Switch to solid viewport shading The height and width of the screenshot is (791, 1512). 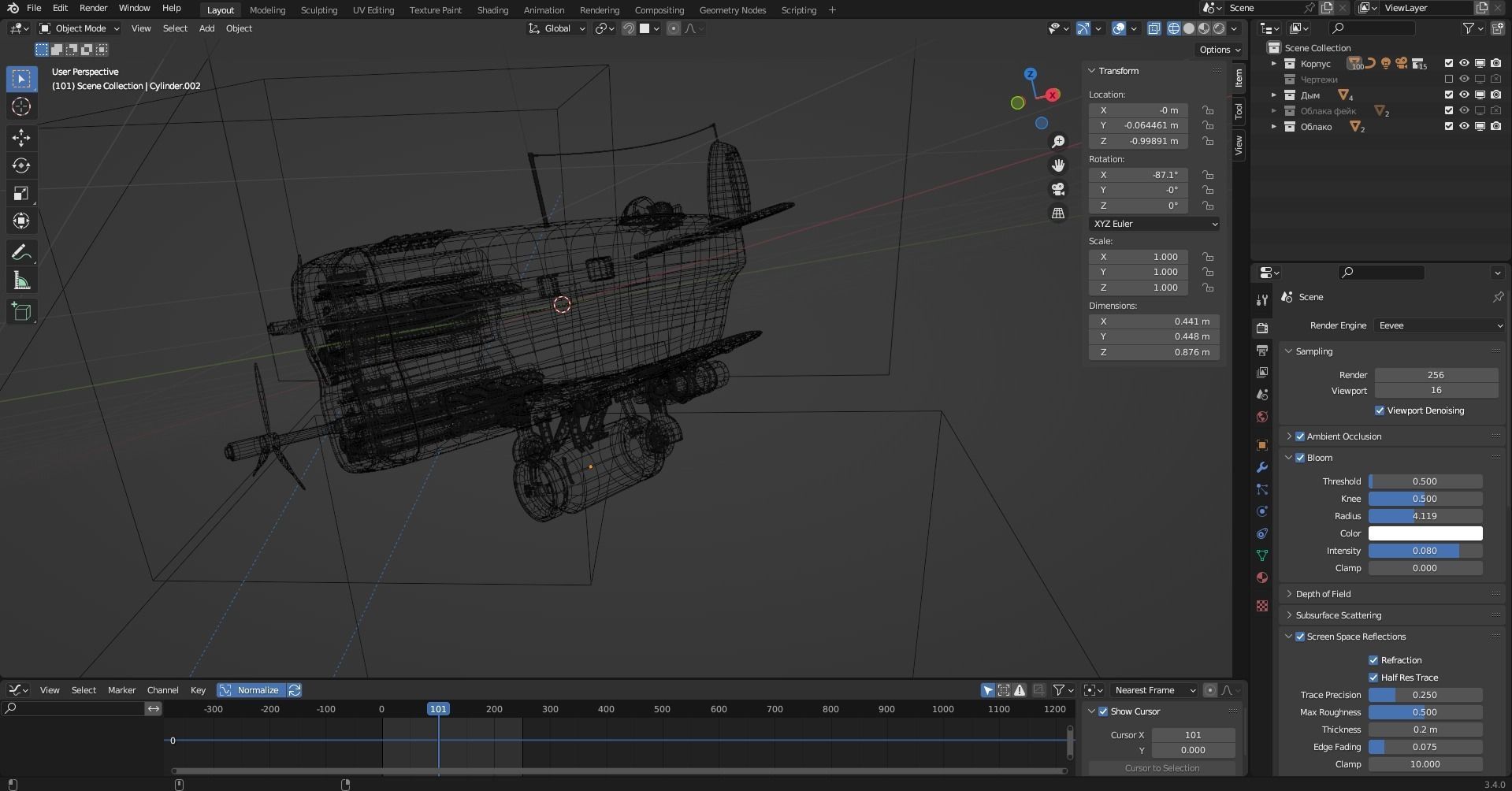(1189, 28)
